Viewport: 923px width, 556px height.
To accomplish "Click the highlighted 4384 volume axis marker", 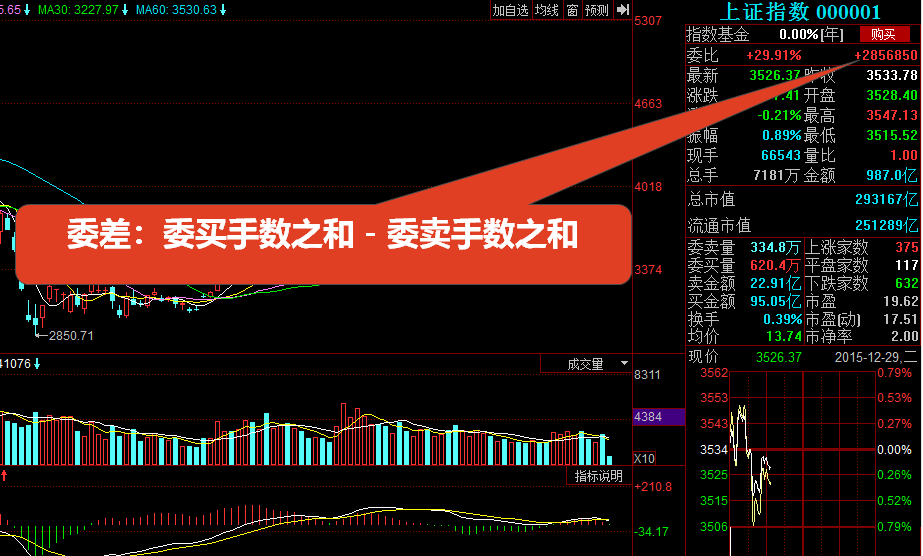I will (x=659, y=417).
